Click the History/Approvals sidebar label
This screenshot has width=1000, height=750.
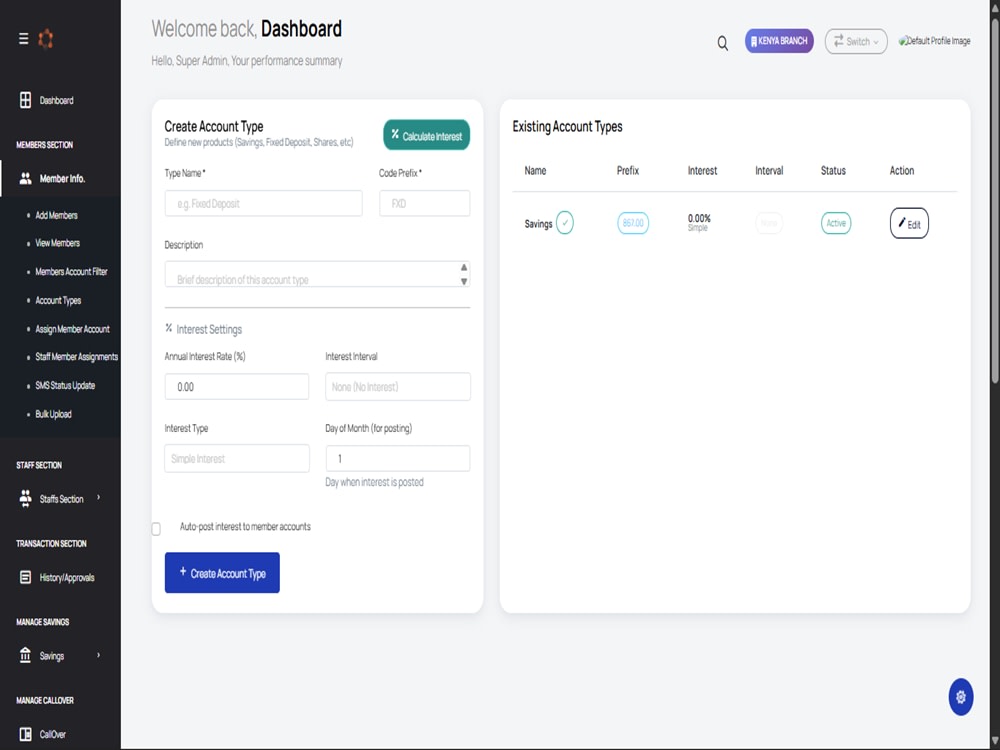click(x=67, y=577)
